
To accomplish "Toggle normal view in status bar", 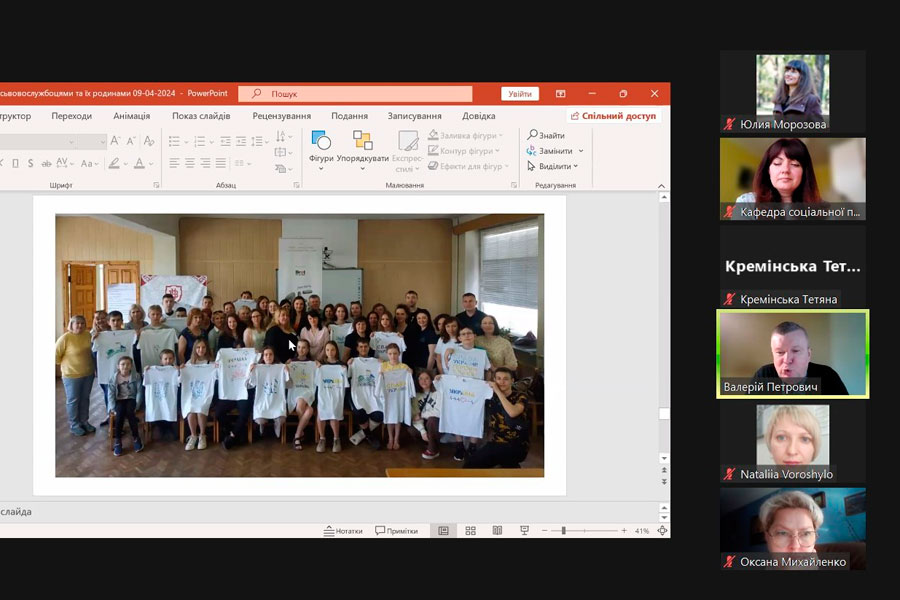I will pyautogui.click(x=443, y=530).
